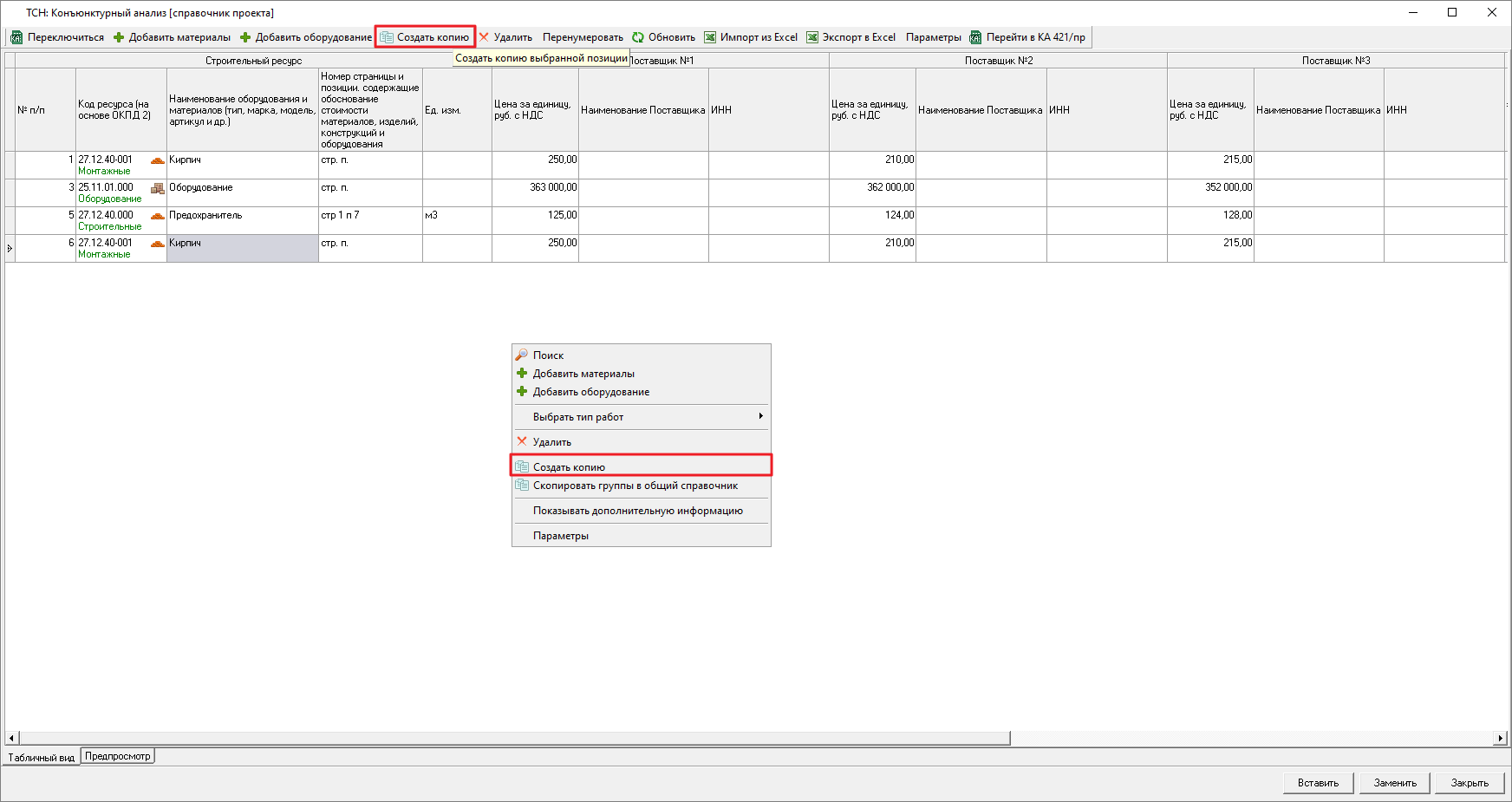The width and height of the screenshot is (1512, 802).
Task: Click the Переключиться toolbar icon
Action: point(16,37)
